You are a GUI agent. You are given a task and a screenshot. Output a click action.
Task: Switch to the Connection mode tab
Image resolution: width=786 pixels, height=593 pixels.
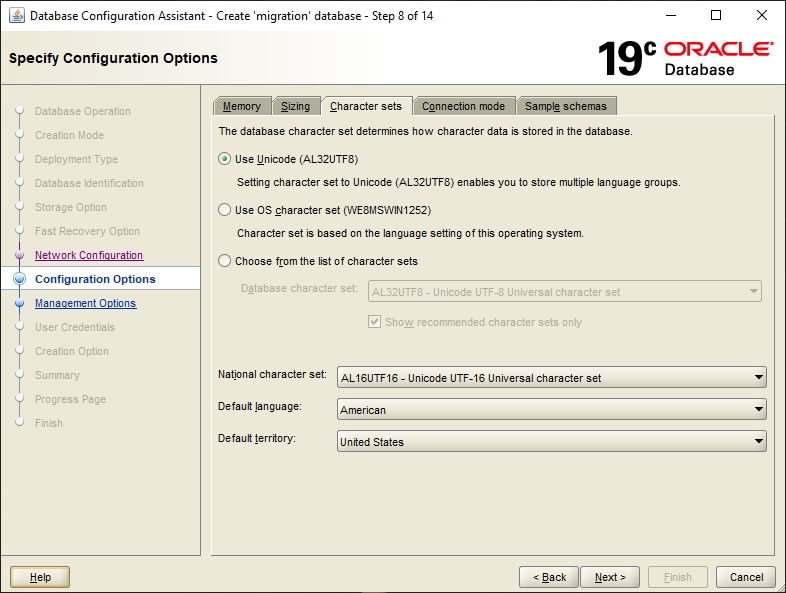[463, 106]
